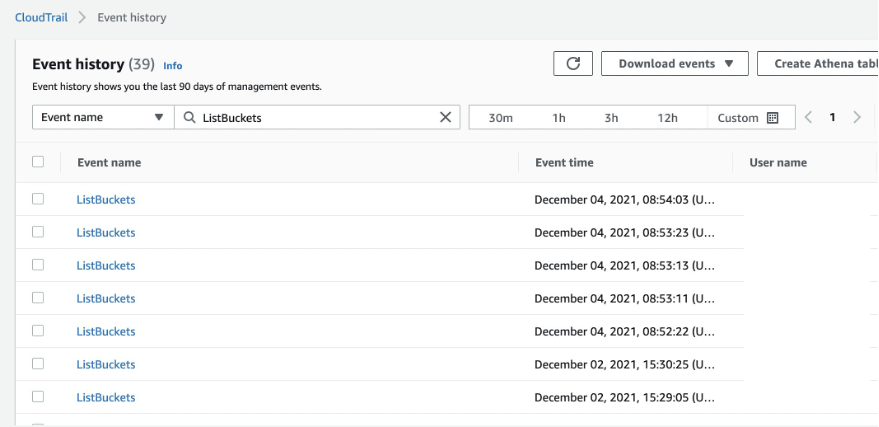Select the 08:54:03 ListBuckets event checkbox

38,199
